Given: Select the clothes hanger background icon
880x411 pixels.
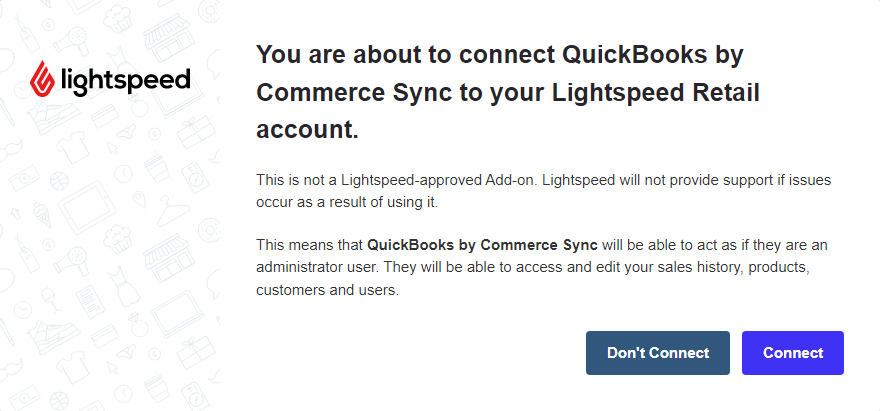Looking at the screenshot, I should tap(174, 211).
